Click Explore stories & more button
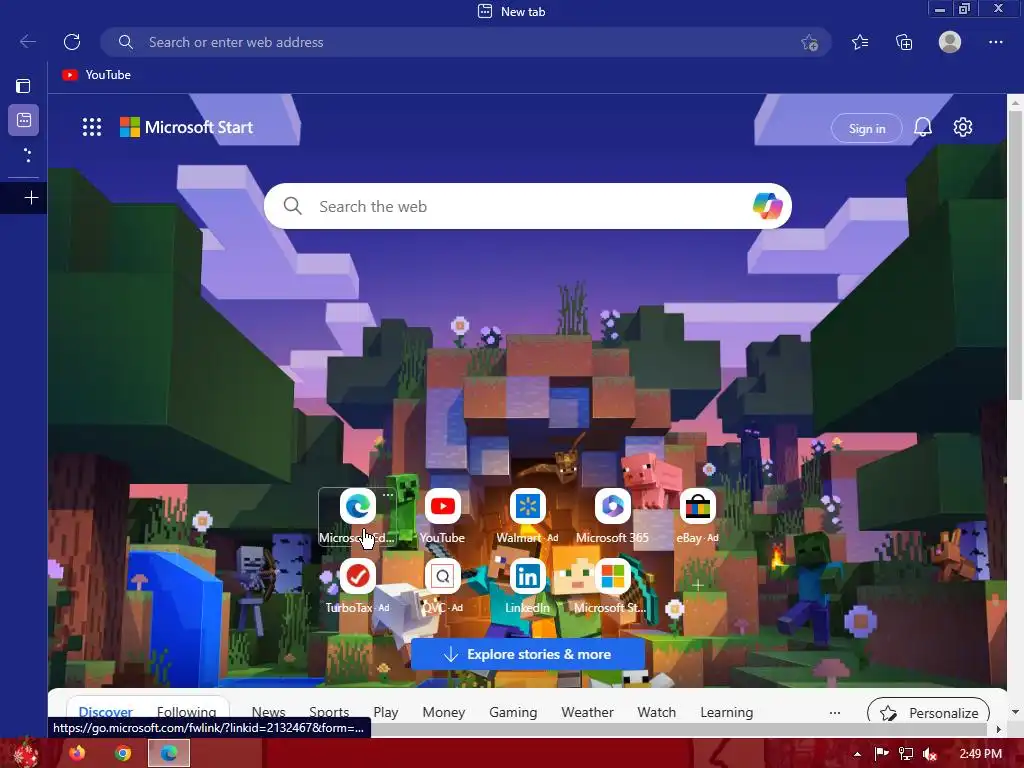 [x=528, y=654]
